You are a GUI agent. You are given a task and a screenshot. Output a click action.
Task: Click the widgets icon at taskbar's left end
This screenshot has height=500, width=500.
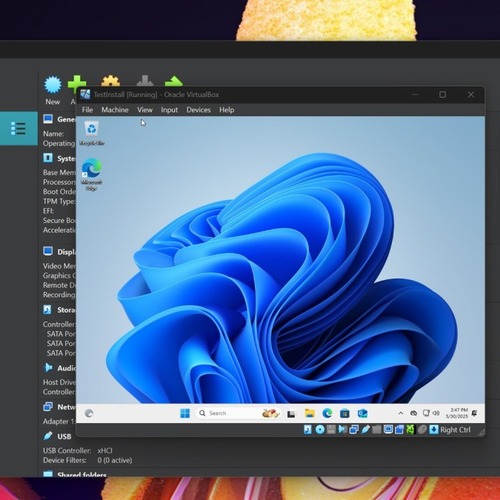pos(89,413)
